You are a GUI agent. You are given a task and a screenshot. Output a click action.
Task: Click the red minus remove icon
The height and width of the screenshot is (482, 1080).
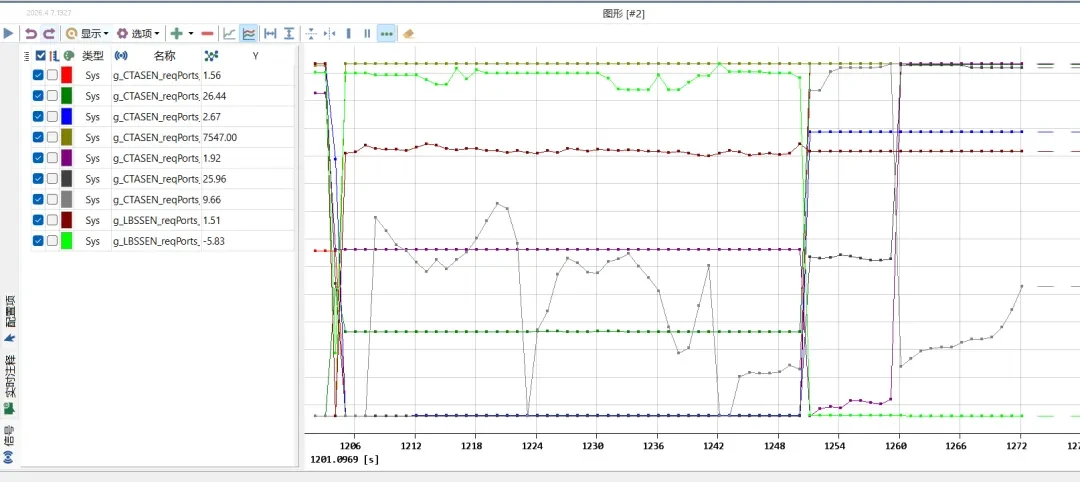coord(207,33)
